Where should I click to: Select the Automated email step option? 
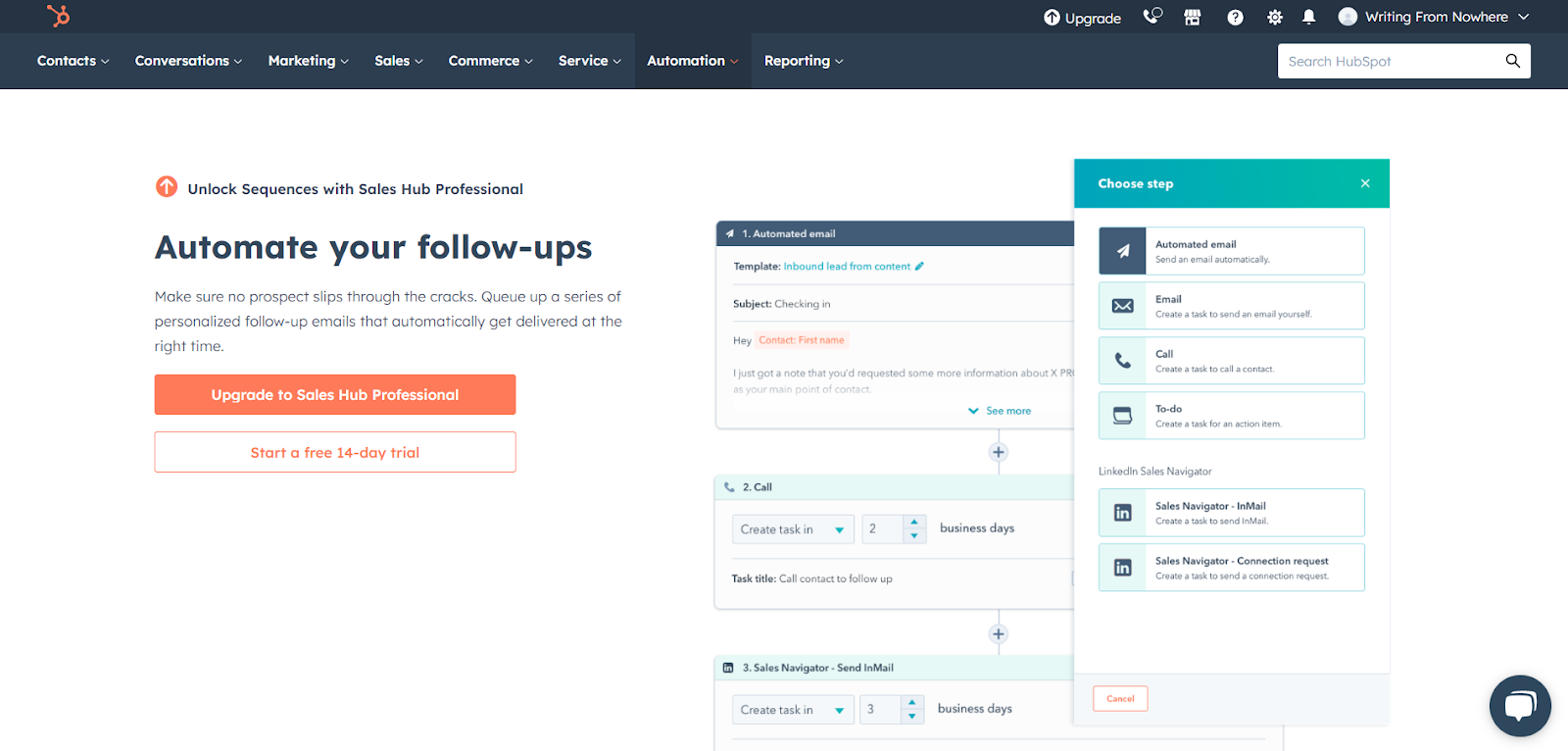[x=1232, y=251]
